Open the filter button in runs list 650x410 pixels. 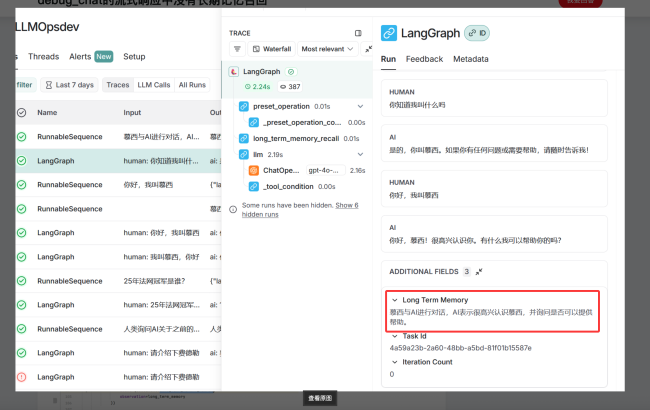(x=26, y=85)
